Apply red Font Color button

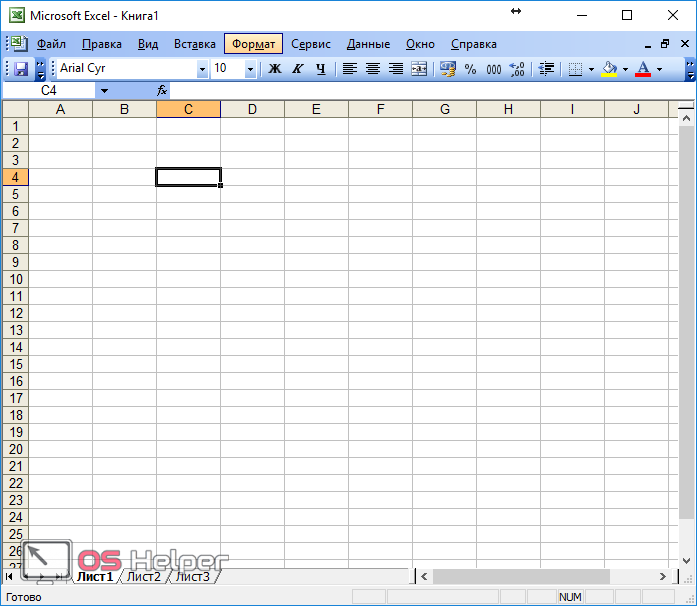tap(643, 69)
